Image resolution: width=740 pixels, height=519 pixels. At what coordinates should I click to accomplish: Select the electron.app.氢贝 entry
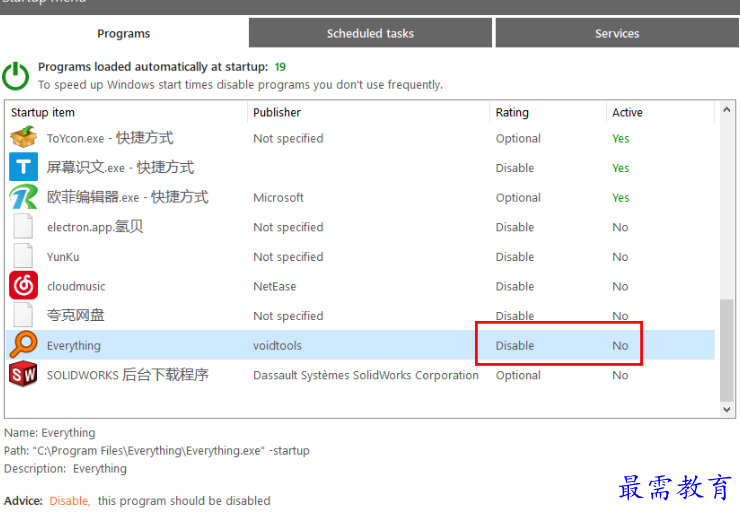click(x=95, y=226)
